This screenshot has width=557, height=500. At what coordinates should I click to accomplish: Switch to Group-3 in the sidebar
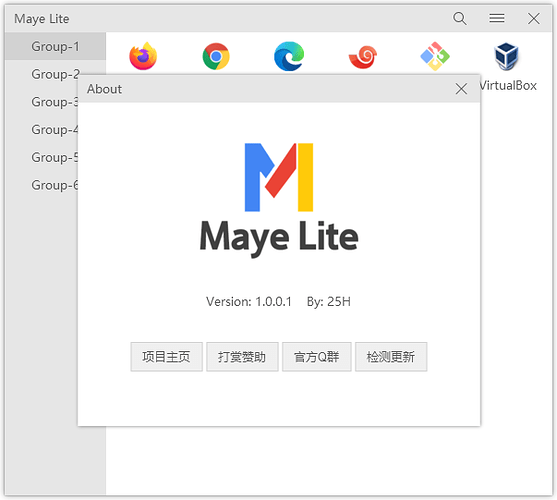click(x=42, y=102)
